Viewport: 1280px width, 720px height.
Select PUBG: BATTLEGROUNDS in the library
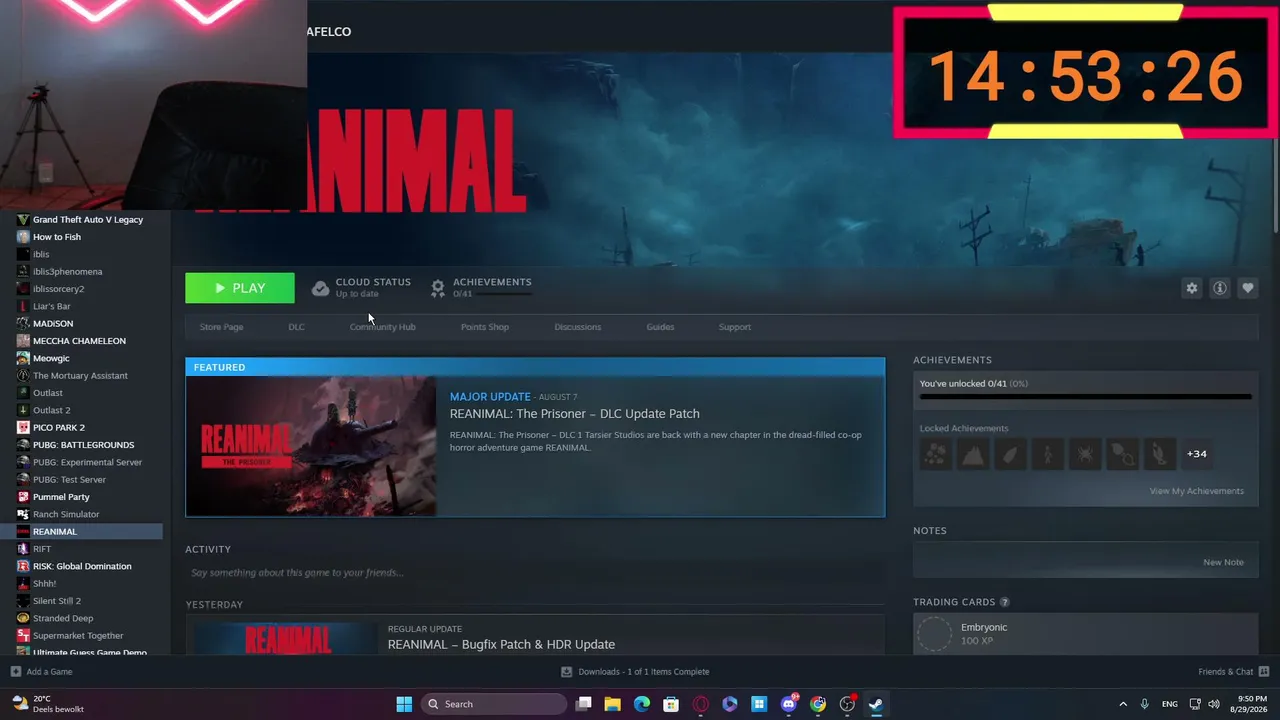81,445
